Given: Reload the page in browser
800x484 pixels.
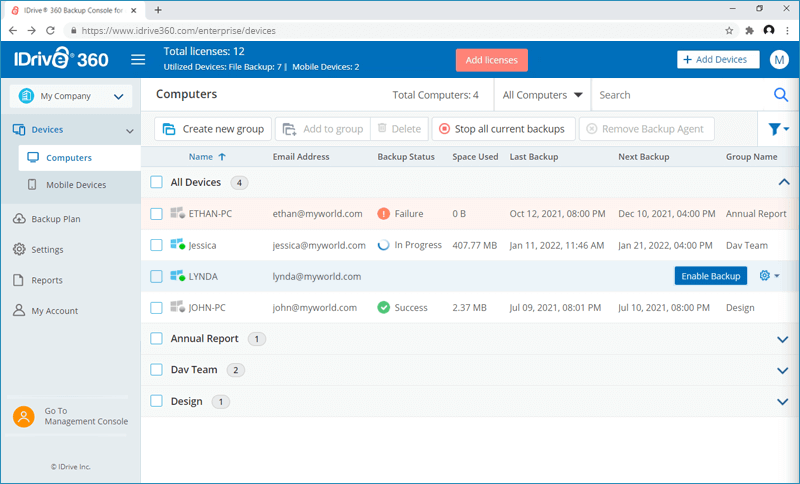Looking at the screenshot, I should (50, 31).
